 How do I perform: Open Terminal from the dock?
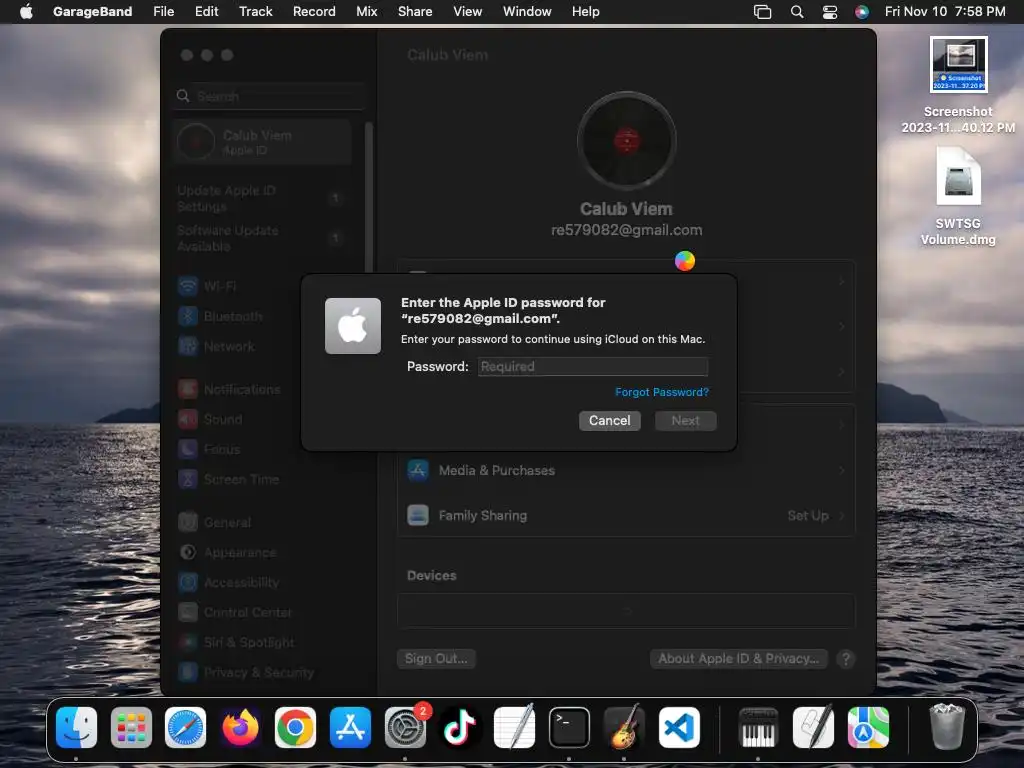click(569, 727)
